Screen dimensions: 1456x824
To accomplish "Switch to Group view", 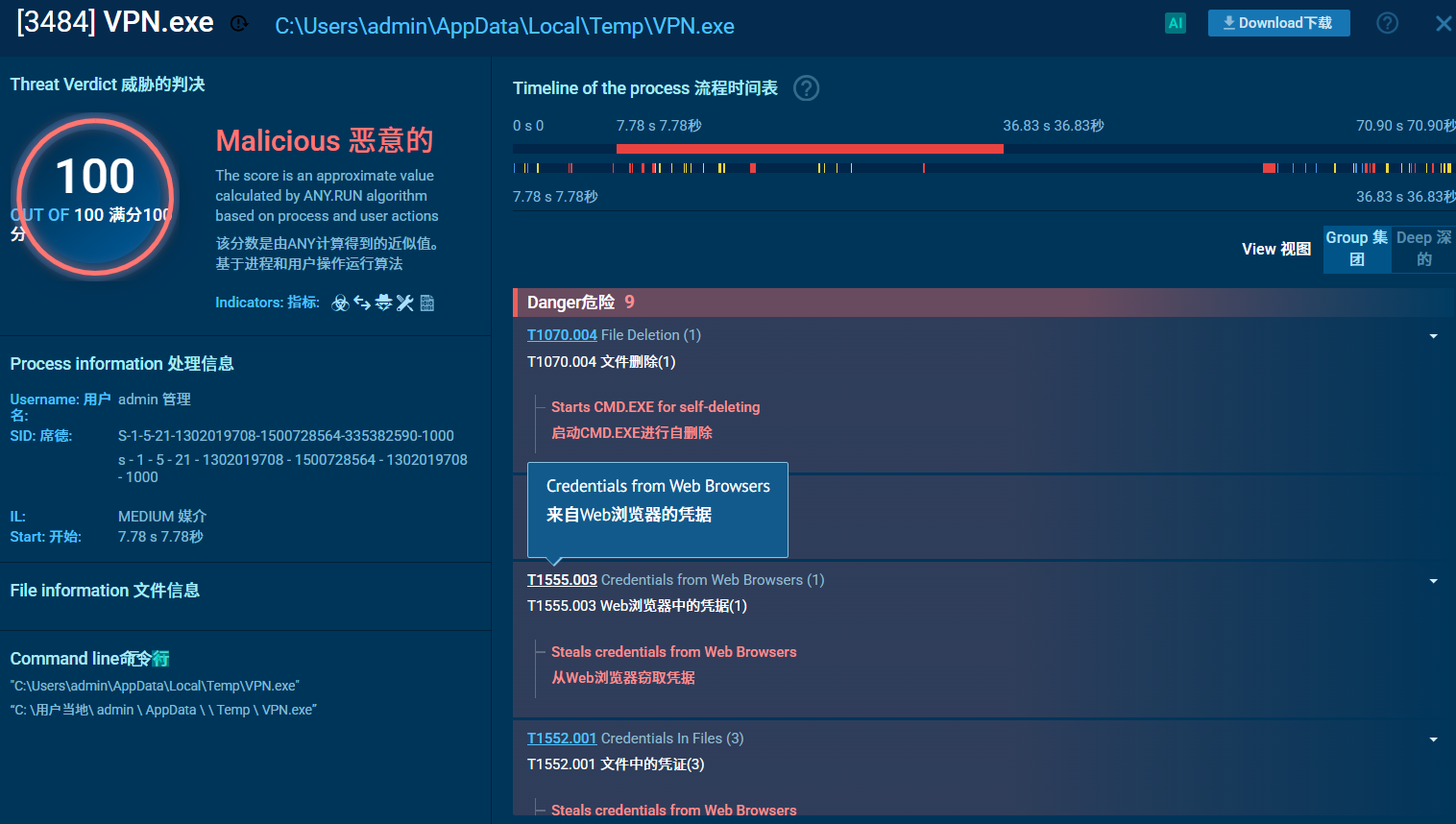I will (x=1357, y=248).
